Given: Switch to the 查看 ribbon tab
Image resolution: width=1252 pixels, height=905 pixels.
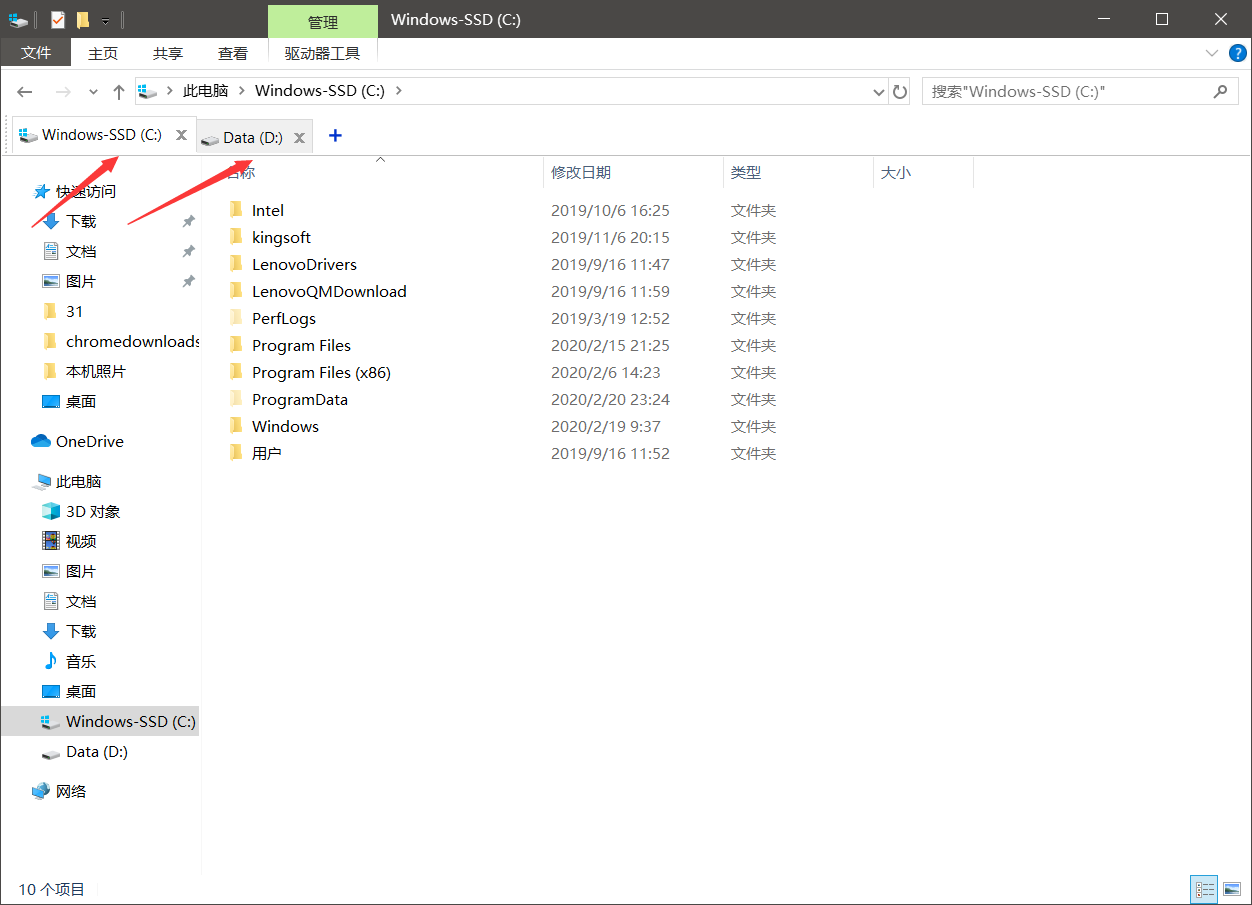Looking at the screenshot, I should [x=233, y=53].
